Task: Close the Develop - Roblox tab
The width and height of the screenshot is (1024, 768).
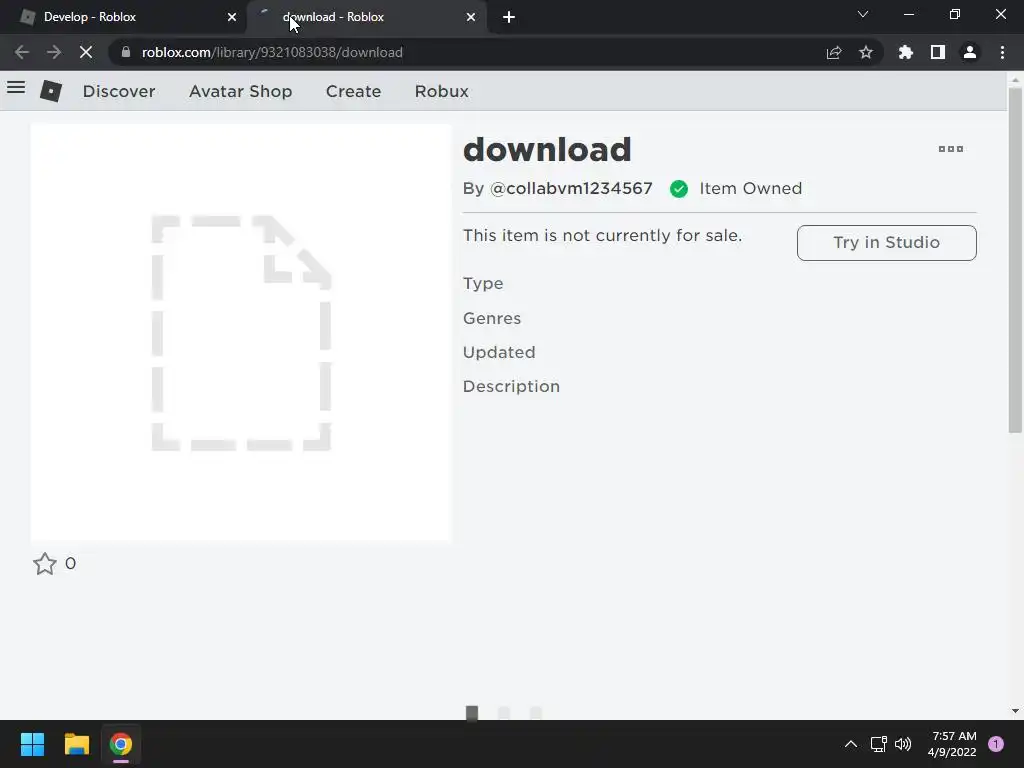Action: 232,17
